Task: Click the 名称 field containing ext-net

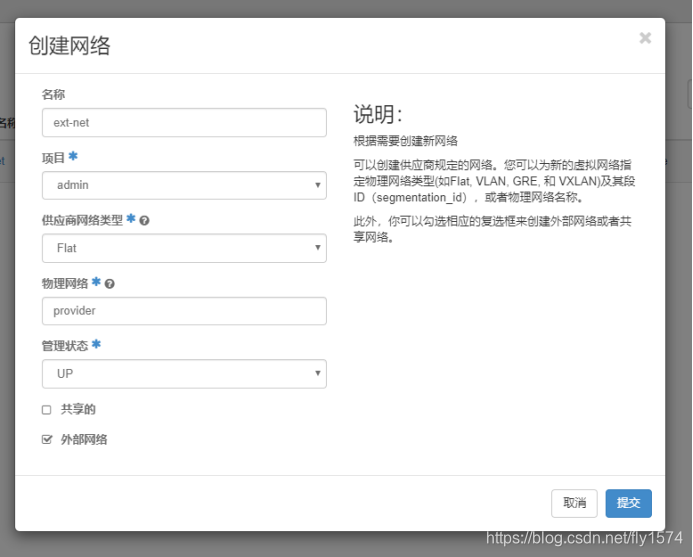Action: (184, 122)
